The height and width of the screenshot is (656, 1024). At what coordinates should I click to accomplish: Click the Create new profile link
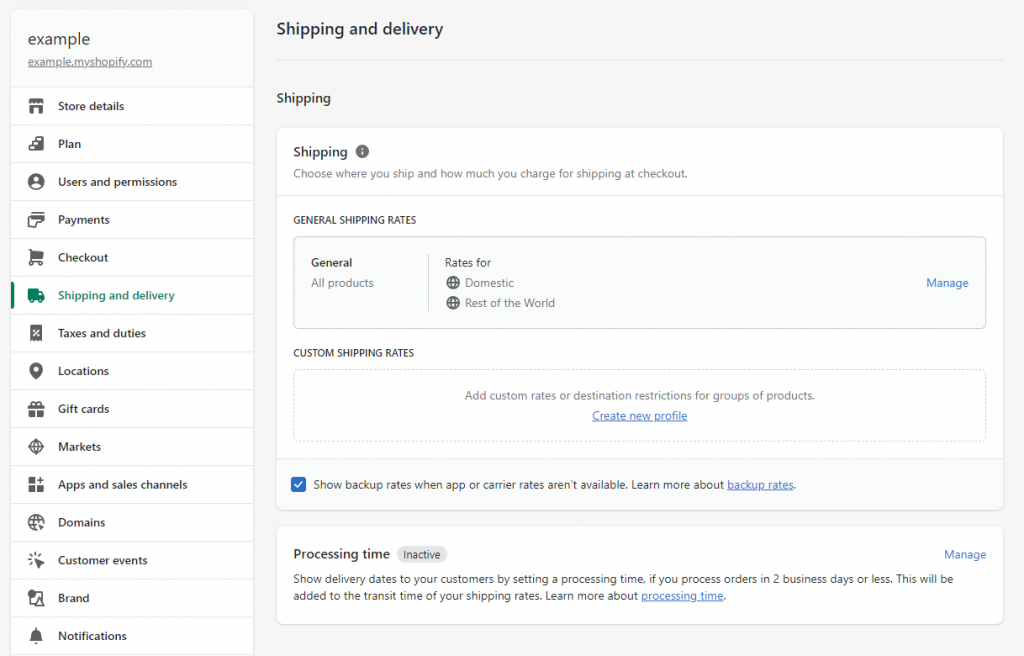(x=639, y=416)
